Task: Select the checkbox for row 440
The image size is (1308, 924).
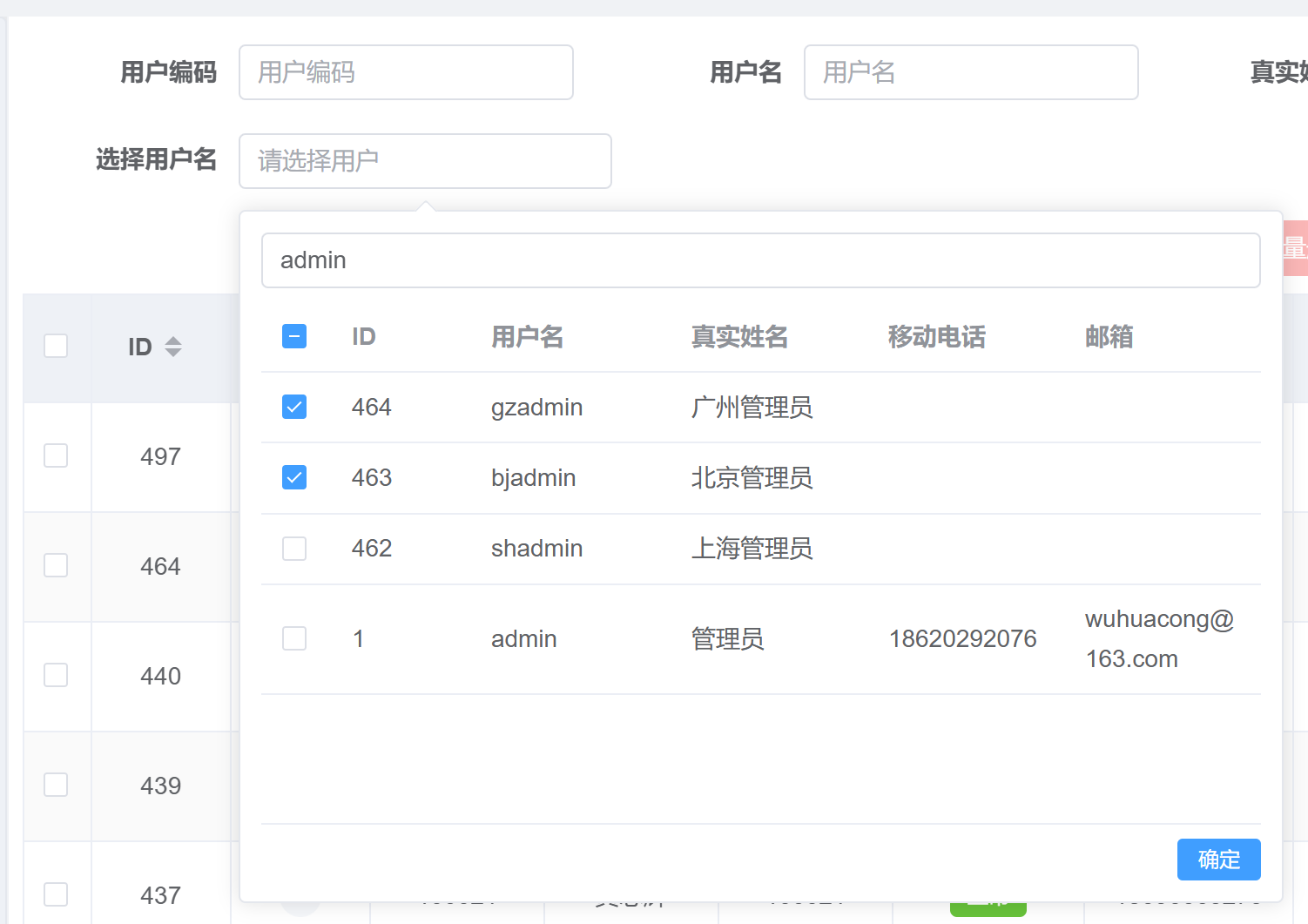Action: tap(56, 674)
